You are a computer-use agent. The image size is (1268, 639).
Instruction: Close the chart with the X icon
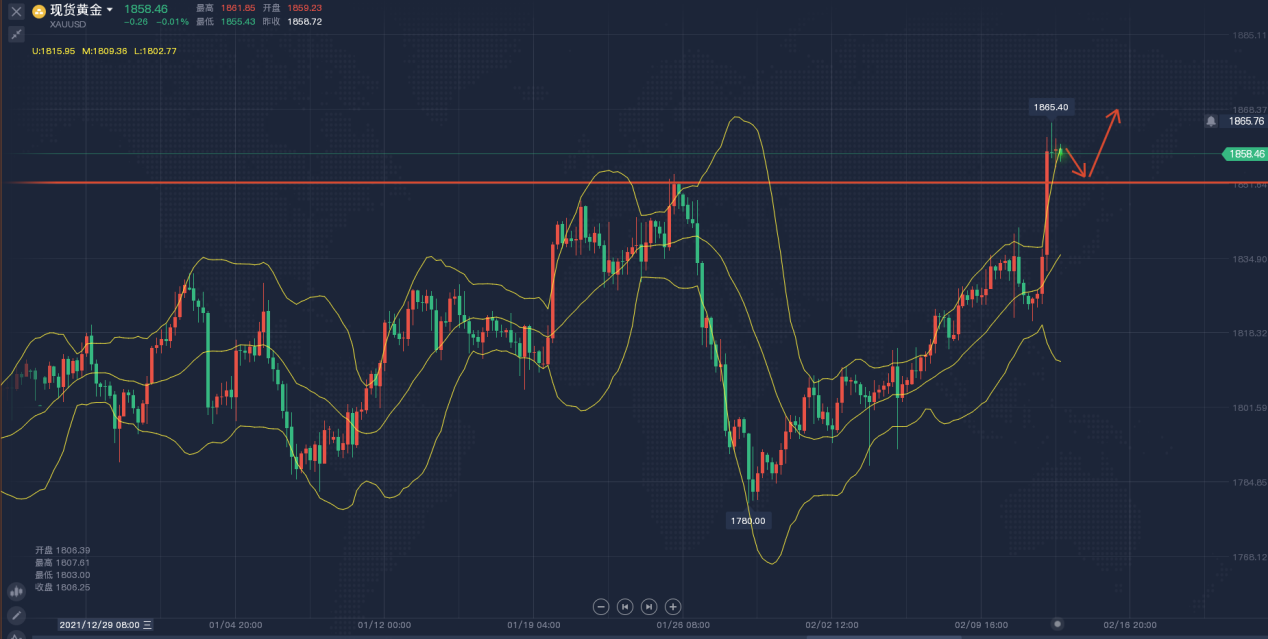[16, 11]
